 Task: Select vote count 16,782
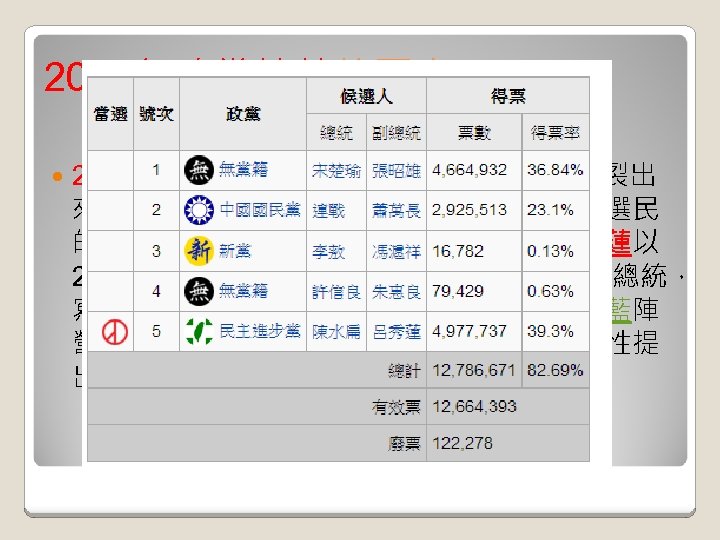click(458, 251)
